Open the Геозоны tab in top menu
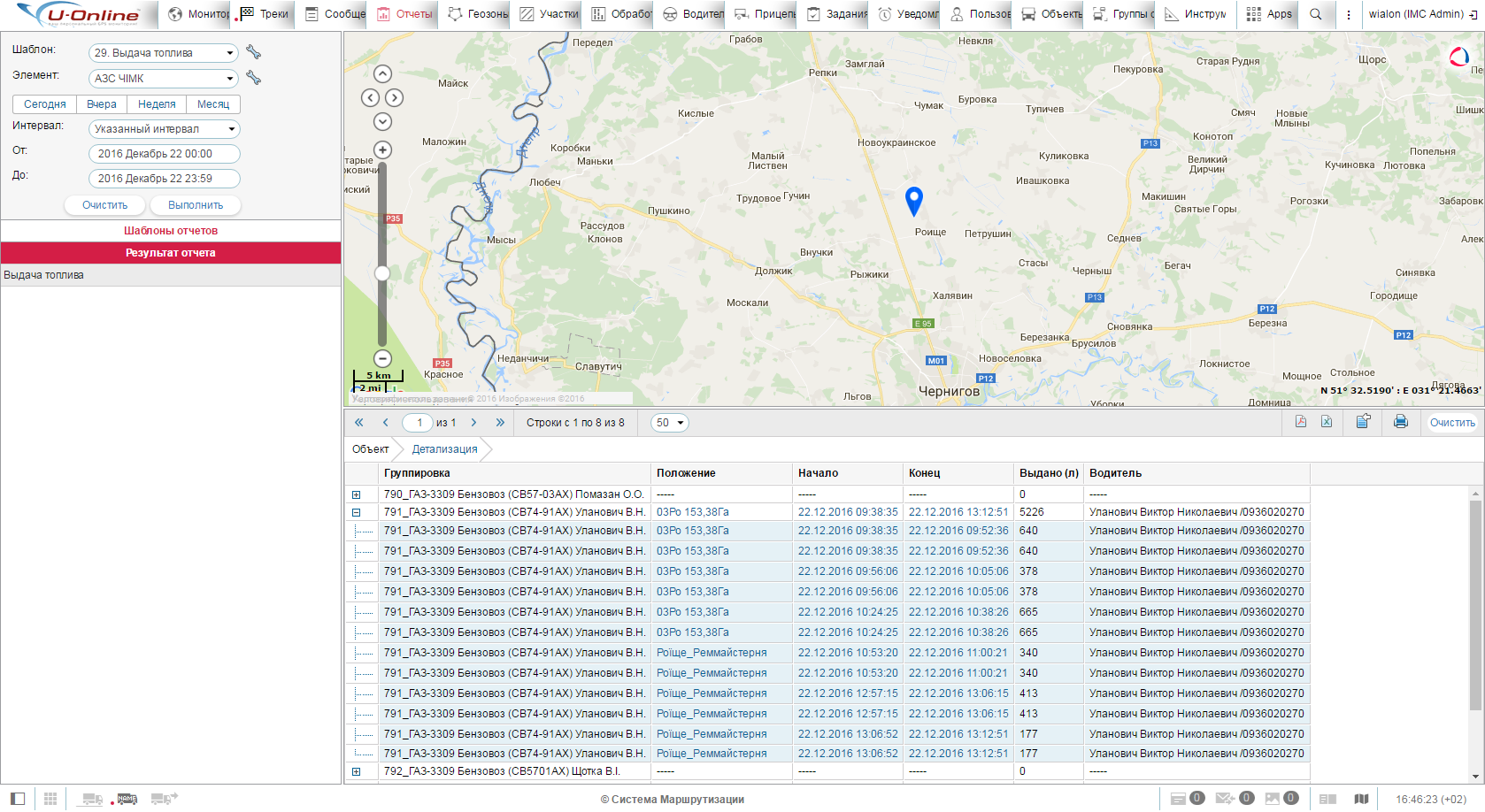The width and height of the screenshot is (1485, 812). click(x=478, y=14)
